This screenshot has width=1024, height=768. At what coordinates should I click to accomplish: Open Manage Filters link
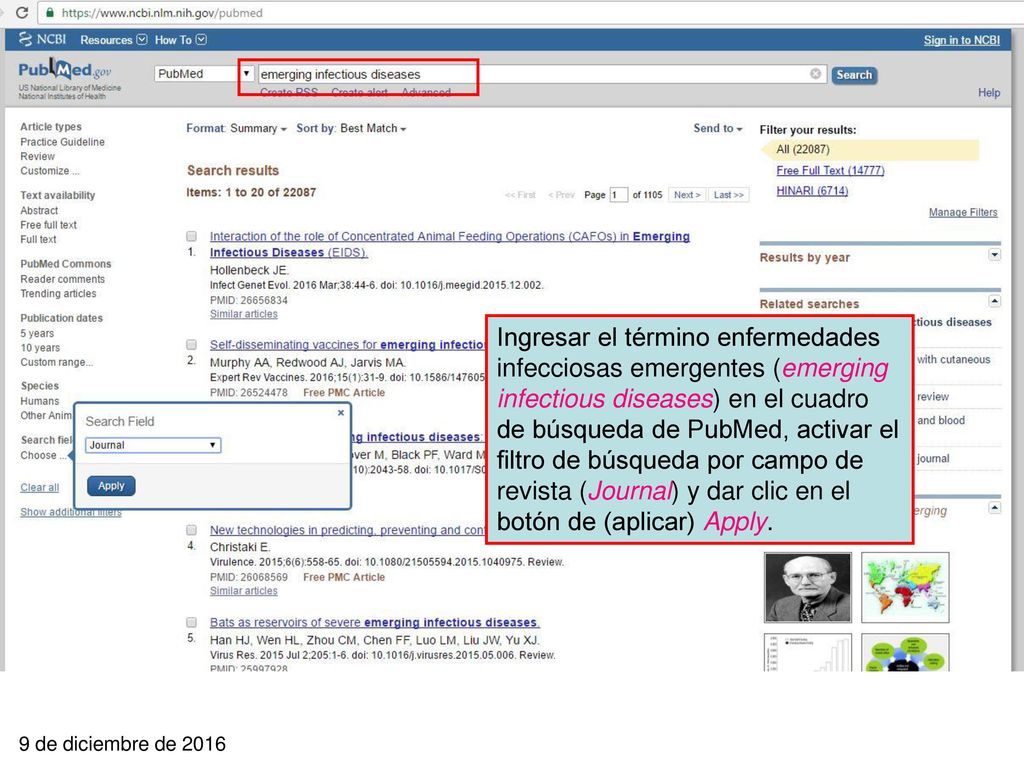tap(963, 212)
